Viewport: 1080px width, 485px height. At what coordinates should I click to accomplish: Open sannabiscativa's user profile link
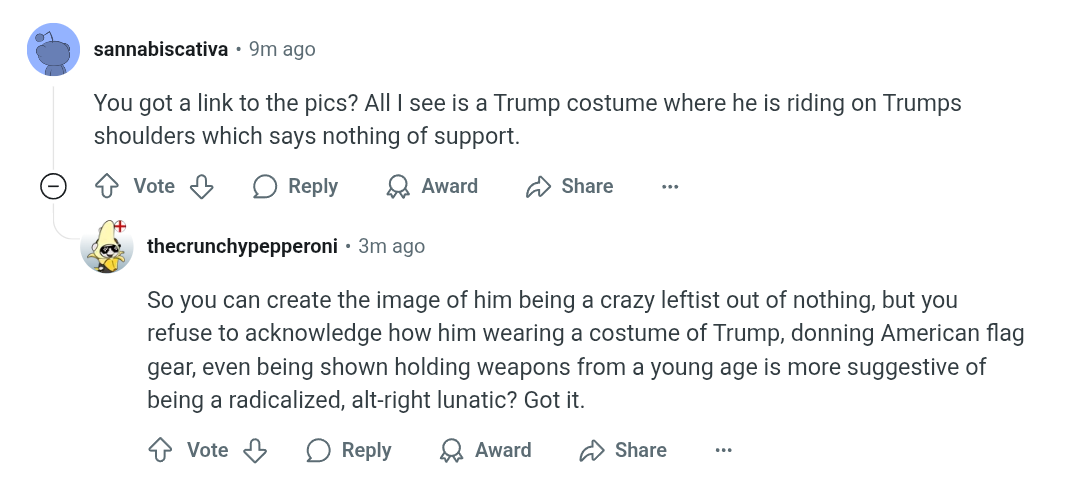click(160, 50)
